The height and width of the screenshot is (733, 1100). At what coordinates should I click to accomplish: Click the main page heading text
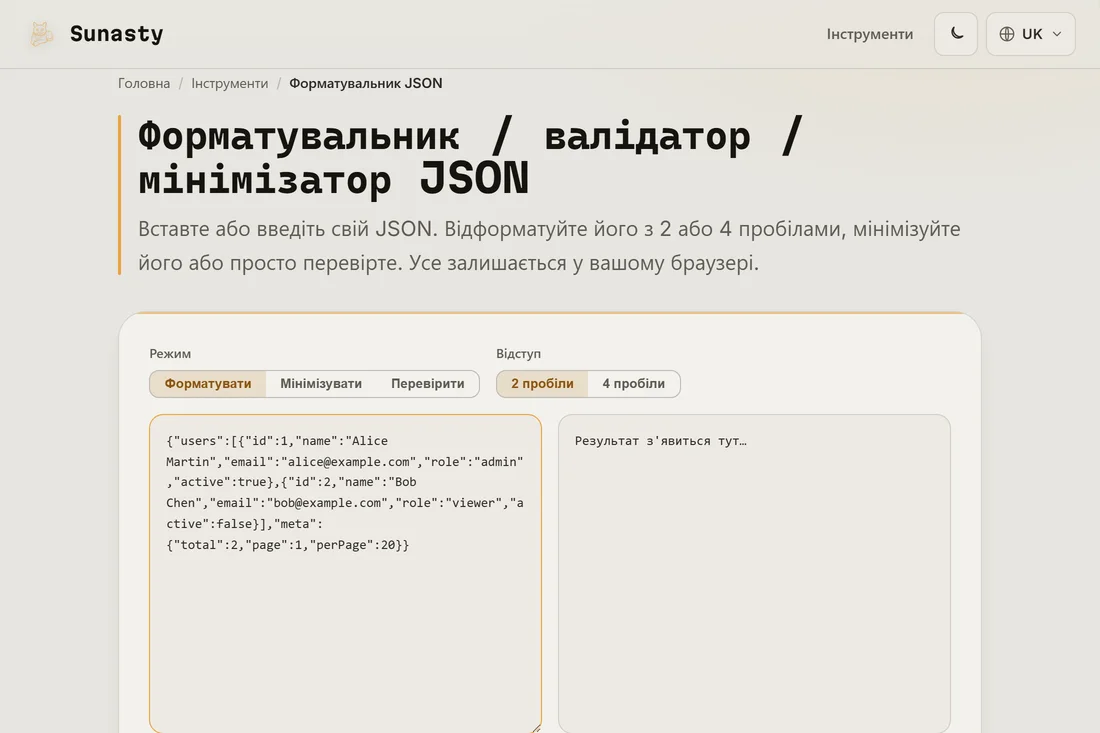coord(470,157)
